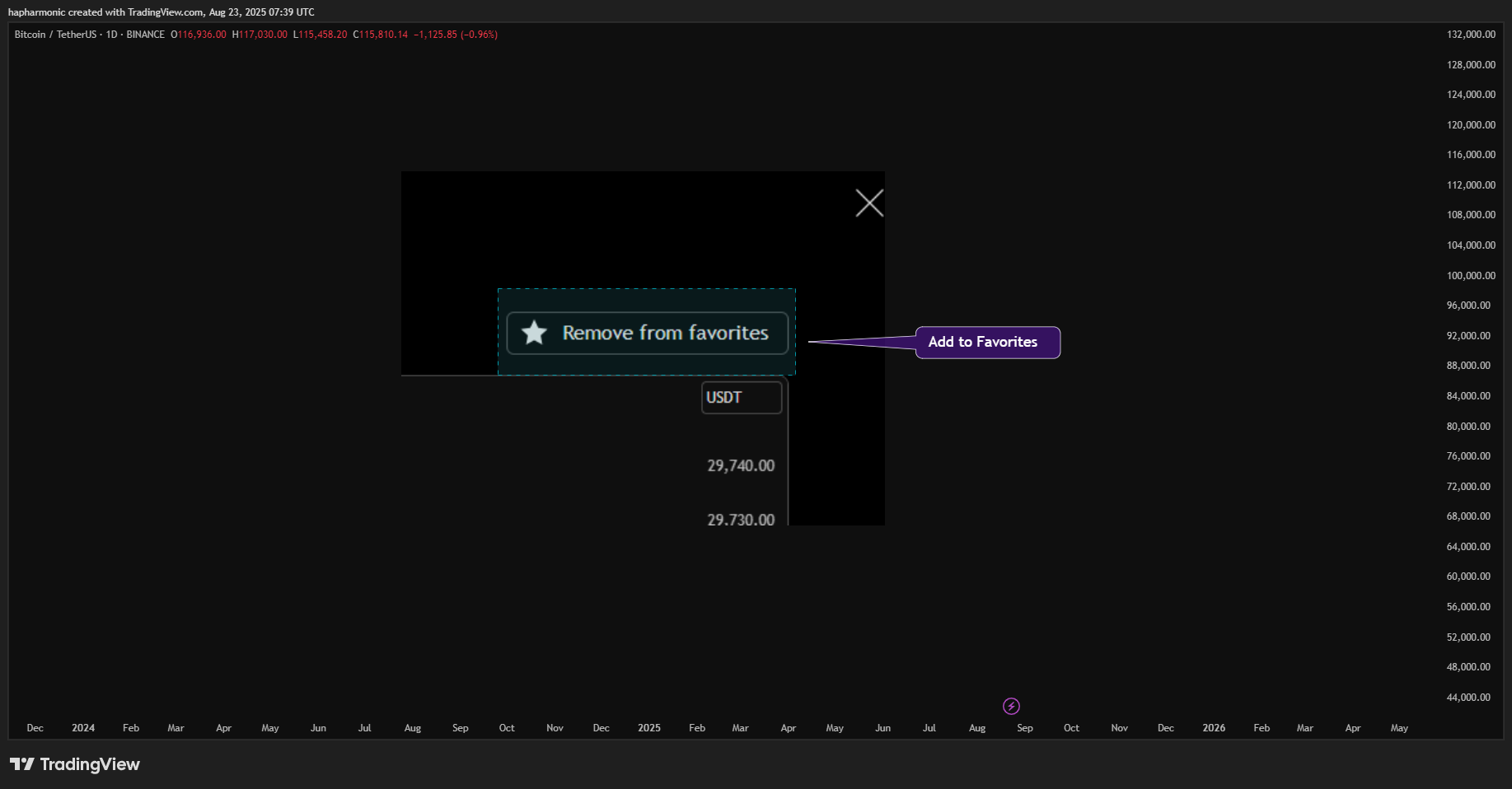This screenshot has height=789, width=1512.
Task: Click the lightning bolt event icon
Action: (1011, 706)
